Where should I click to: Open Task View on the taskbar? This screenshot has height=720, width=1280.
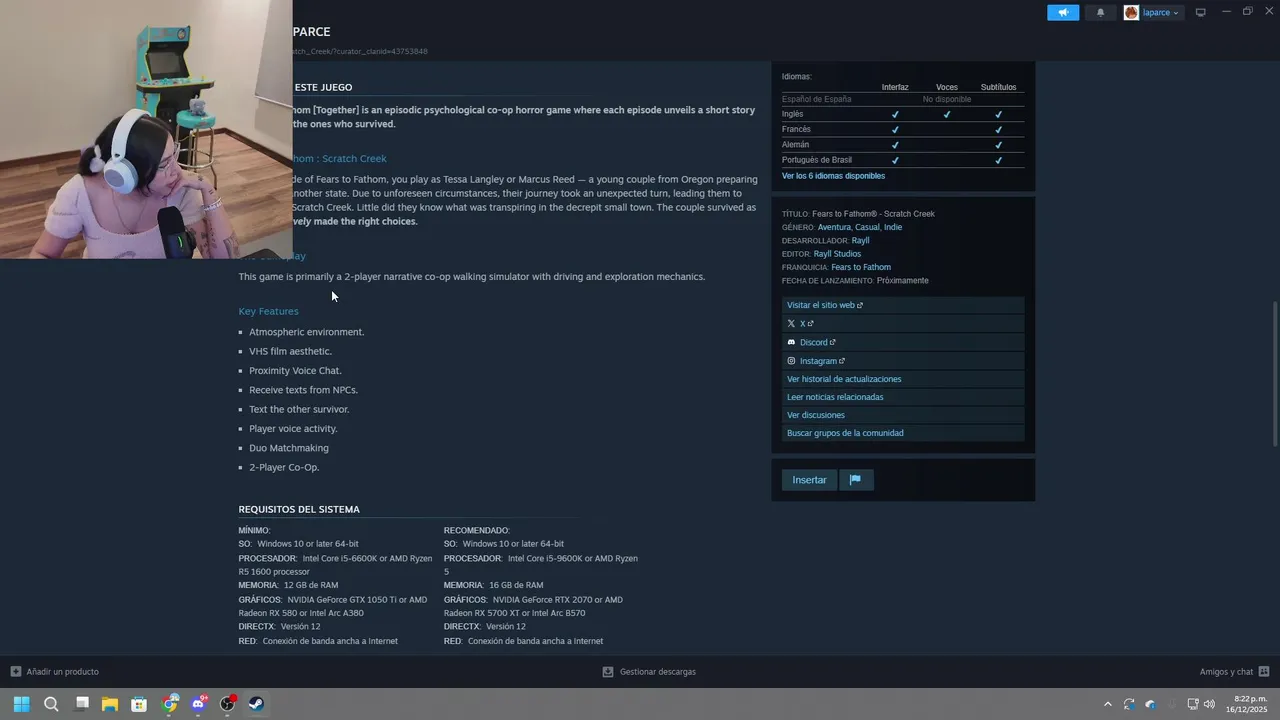click(x=82, y=704)
